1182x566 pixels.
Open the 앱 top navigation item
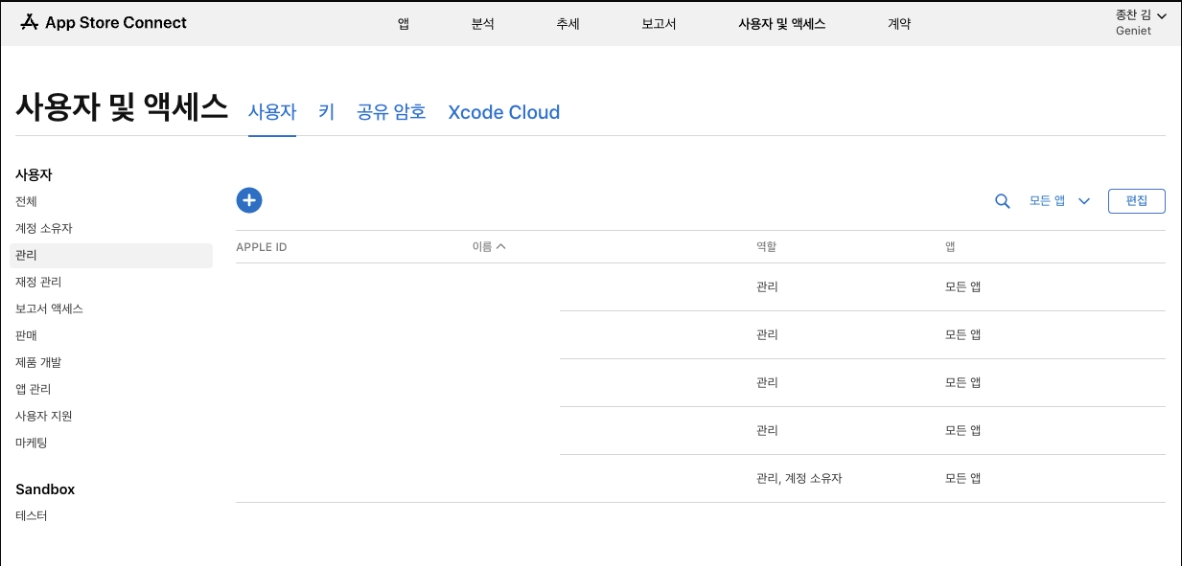(403, 24)
